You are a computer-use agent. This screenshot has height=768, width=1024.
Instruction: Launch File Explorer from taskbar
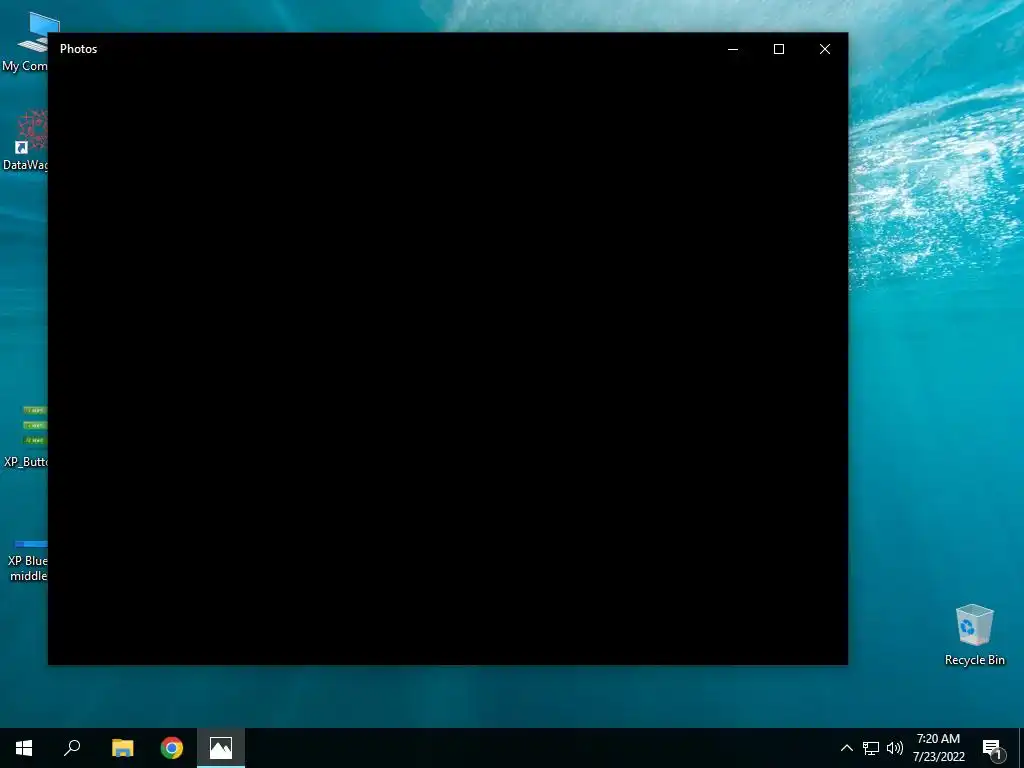coord(122,748)
